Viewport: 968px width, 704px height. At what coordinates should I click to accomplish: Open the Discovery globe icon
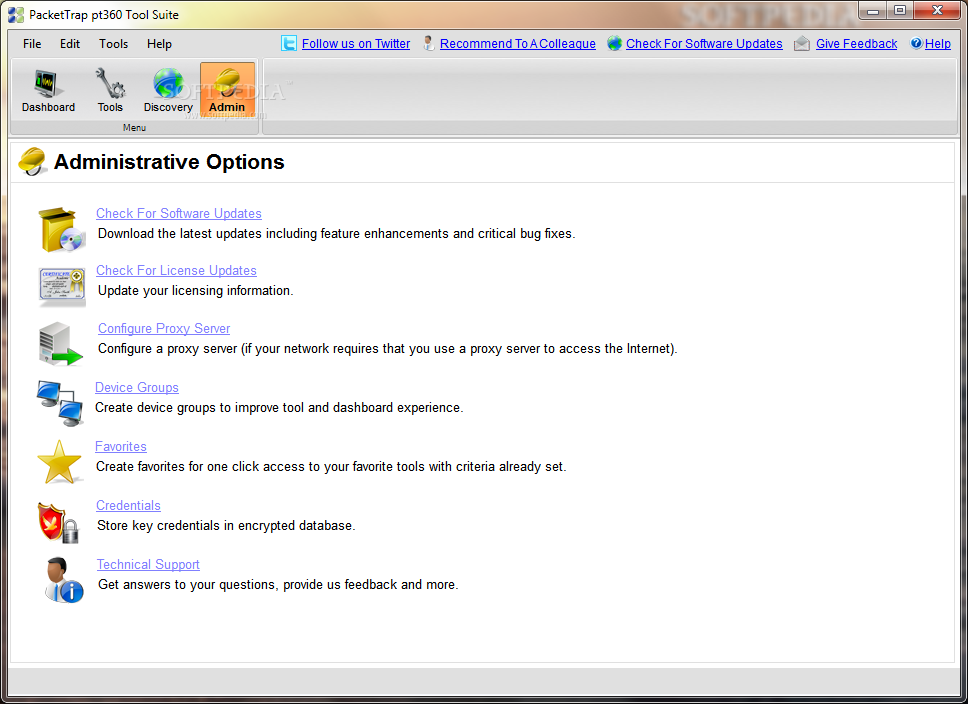click(x=168, y=90)
